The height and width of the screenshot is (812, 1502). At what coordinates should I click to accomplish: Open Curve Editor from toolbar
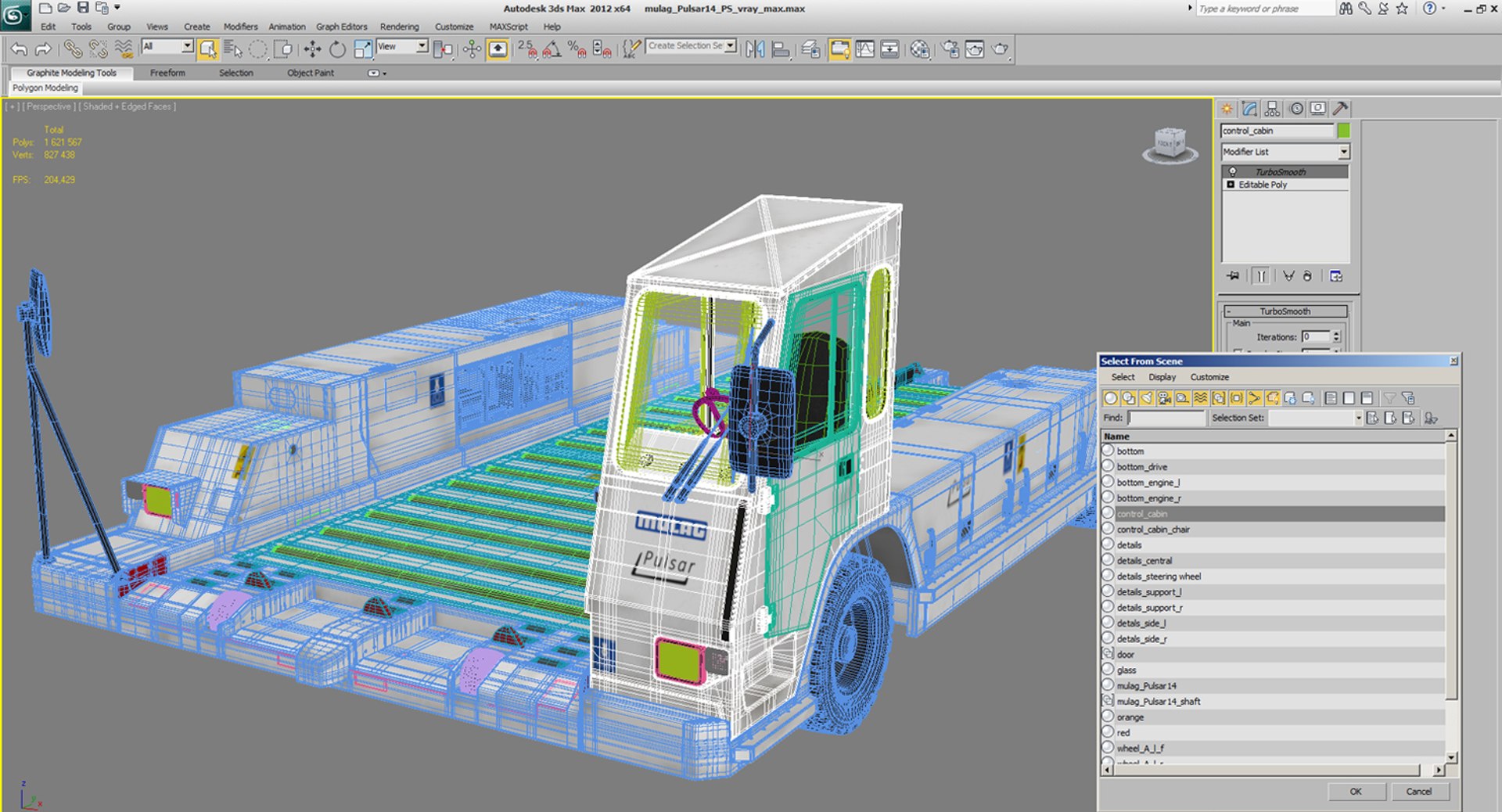click(x=865, y=49)
